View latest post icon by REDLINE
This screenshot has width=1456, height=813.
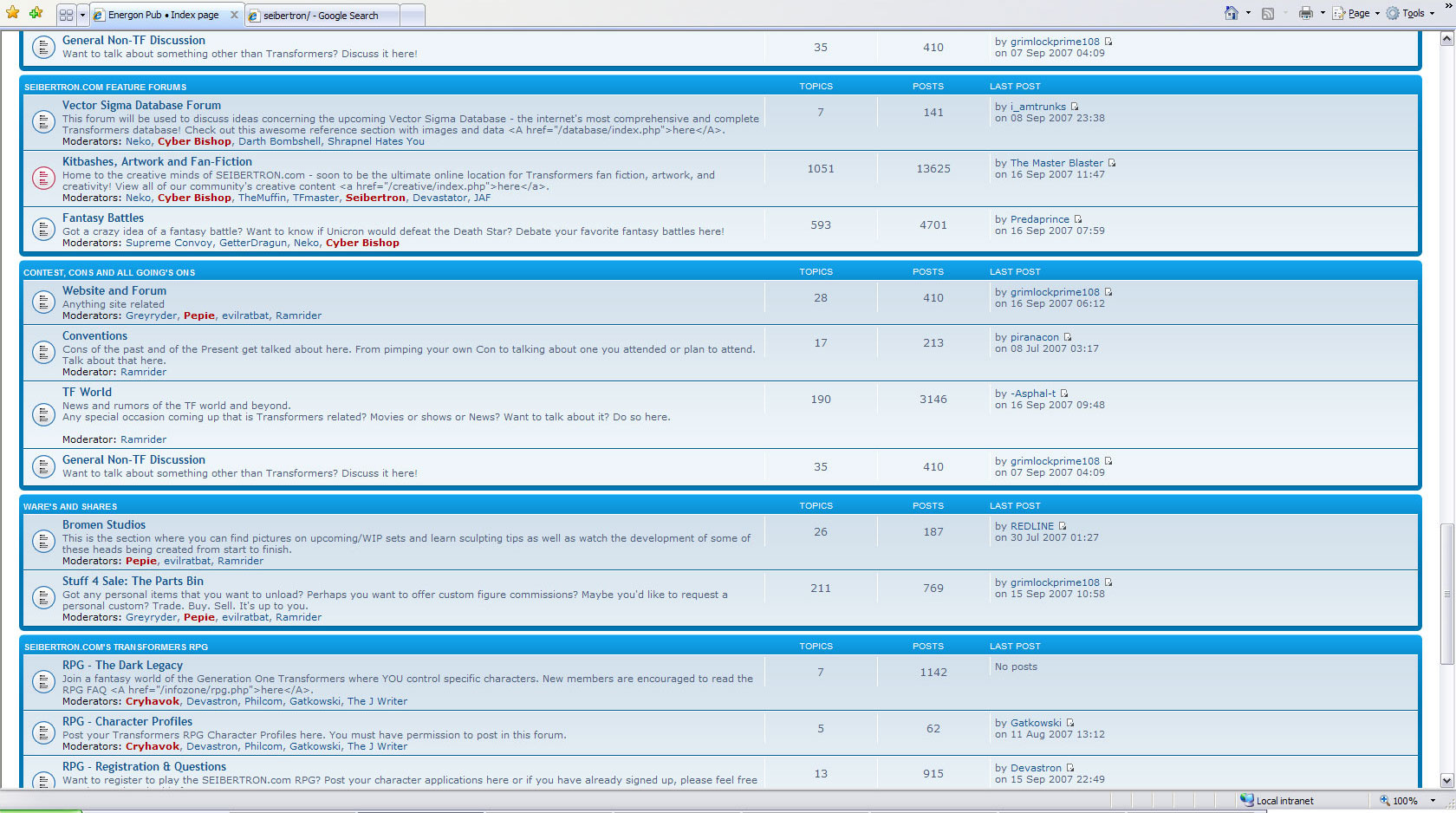[x=1063, y=526]
